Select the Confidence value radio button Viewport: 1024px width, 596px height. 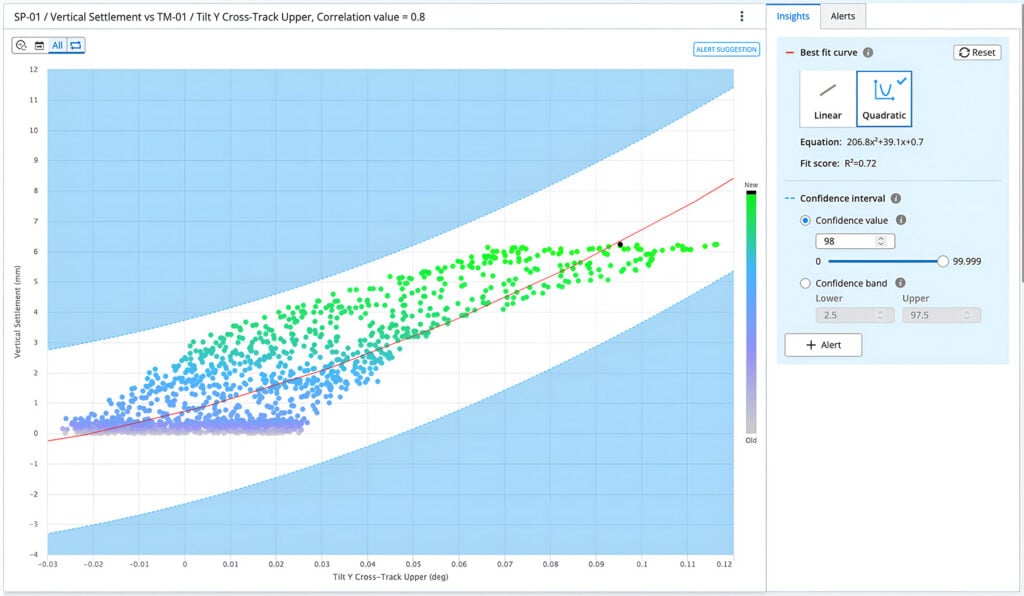pos(805,220)
